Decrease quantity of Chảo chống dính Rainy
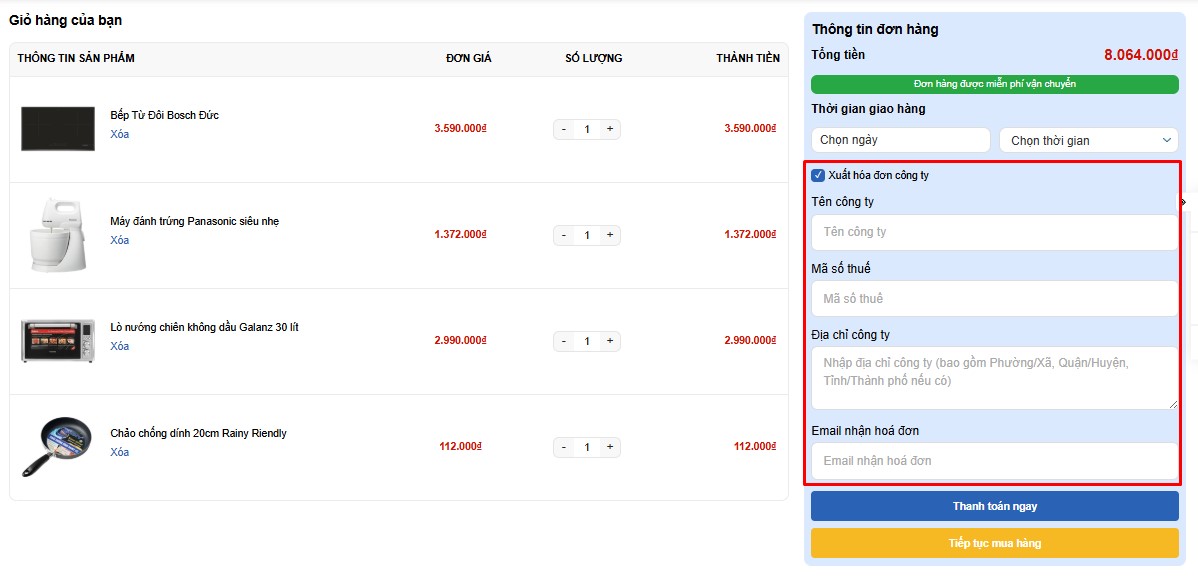This screenshot has height=577, width=1198. (564, 447)
